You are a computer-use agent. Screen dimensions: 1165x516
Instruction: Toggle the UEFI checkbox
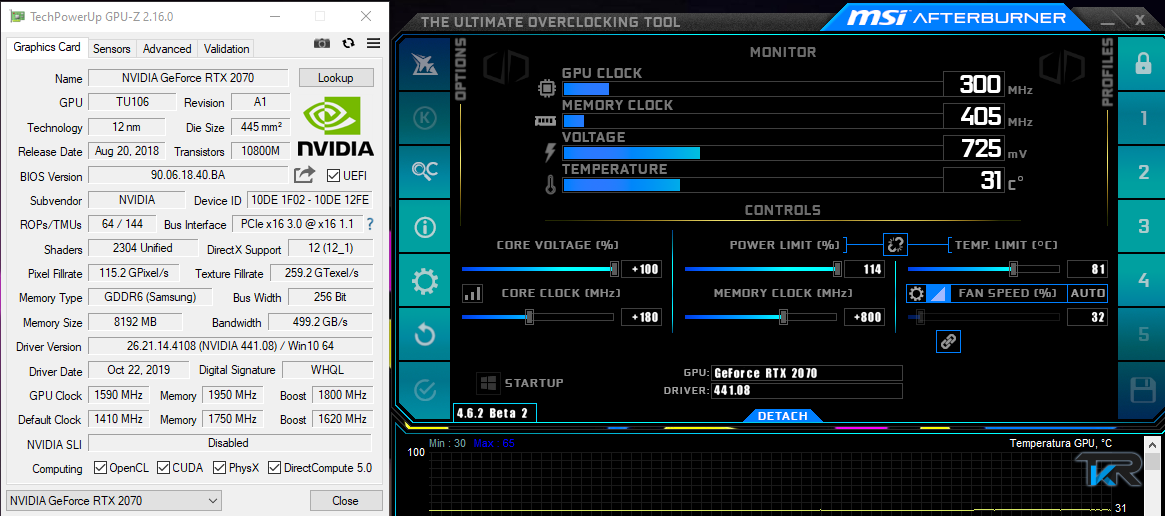click(x=334, y=175)
